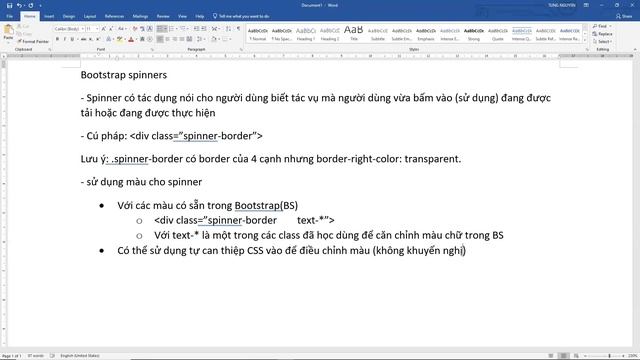640x360 pixels.
Task: Align paragraph text to the right
Action: pyautogui.click(x=175, y=39)
